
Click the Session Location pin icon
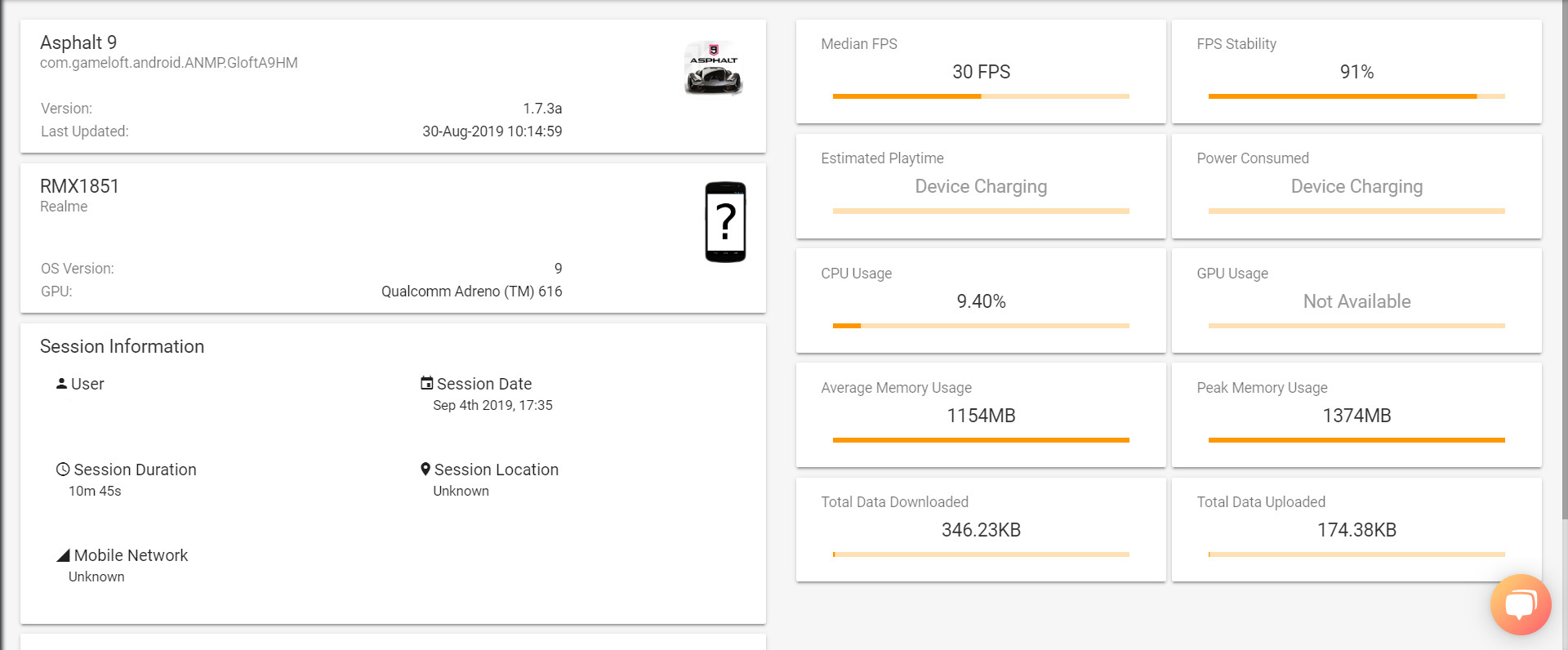tap(425, 470)
